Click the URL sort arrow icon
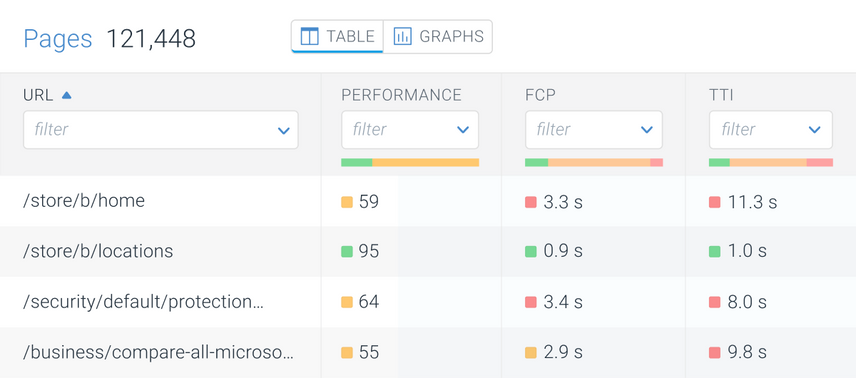This screenshot has width=856, height=378. (x=67, y=95)
